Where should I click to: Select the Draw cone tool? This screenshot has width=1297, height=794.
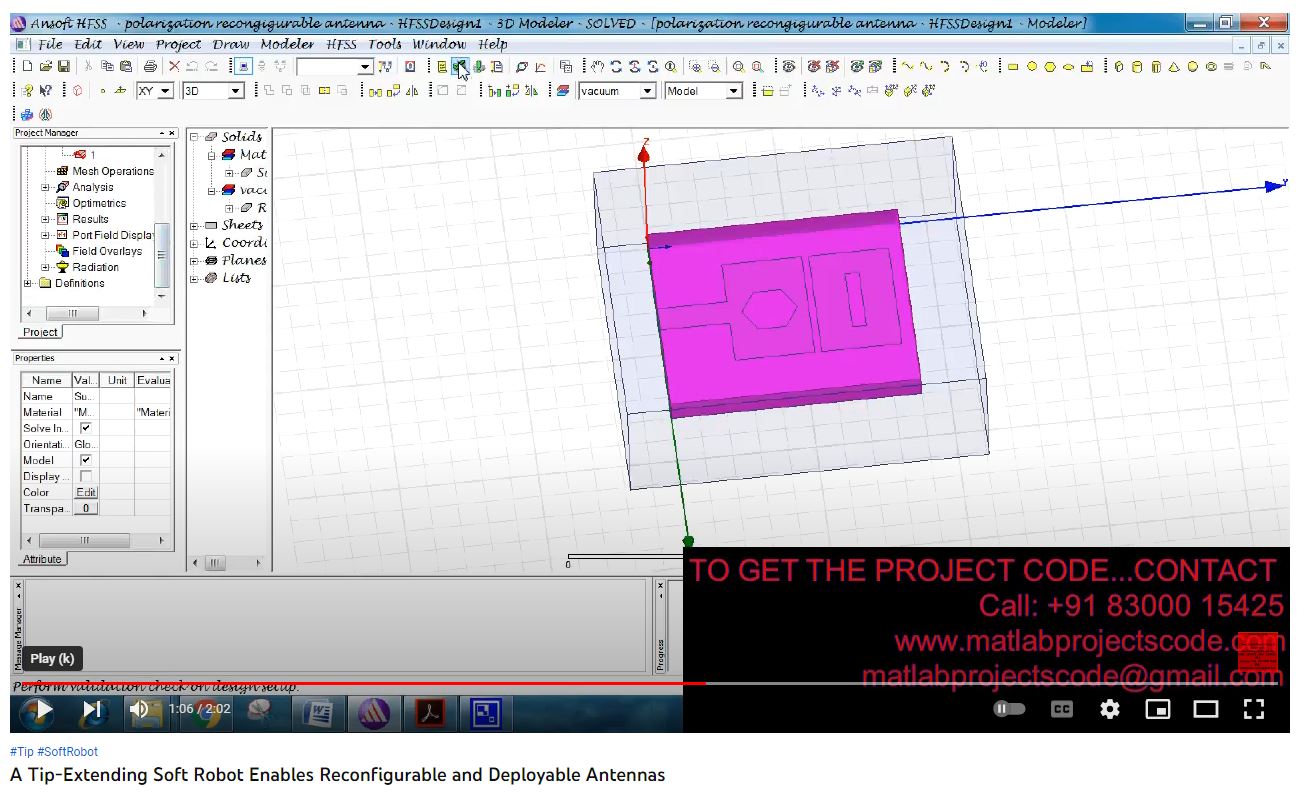click(1175, 67)
